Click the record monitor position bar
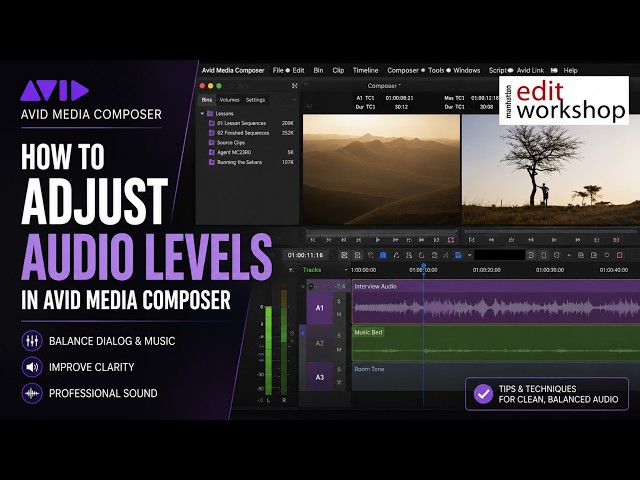Screen dimensions: 640x480 point(552,231)
